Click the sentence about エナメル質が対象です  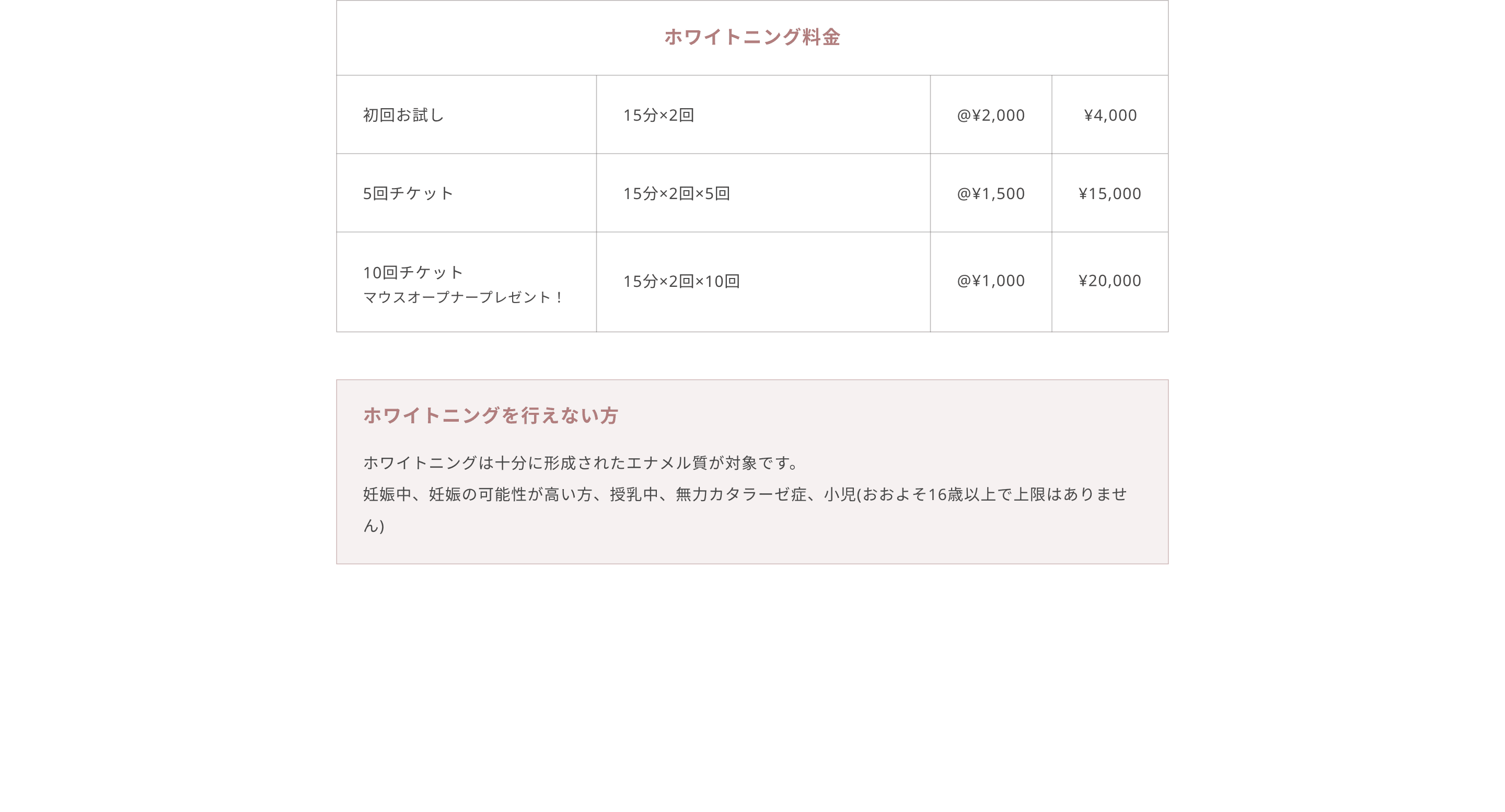point(582,462)
